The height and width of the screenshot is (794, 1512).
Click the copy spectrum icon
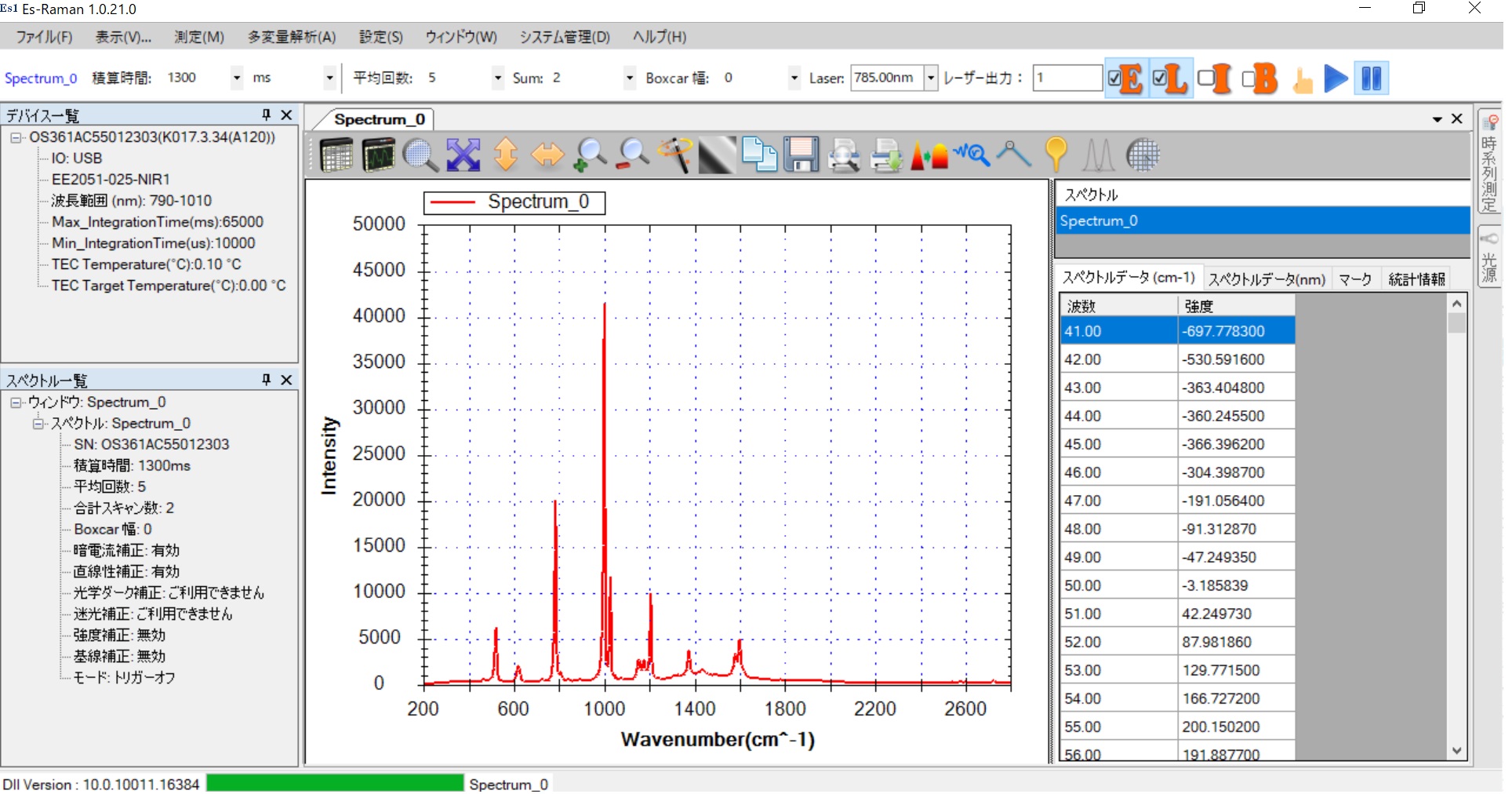(x=758, y=155)
